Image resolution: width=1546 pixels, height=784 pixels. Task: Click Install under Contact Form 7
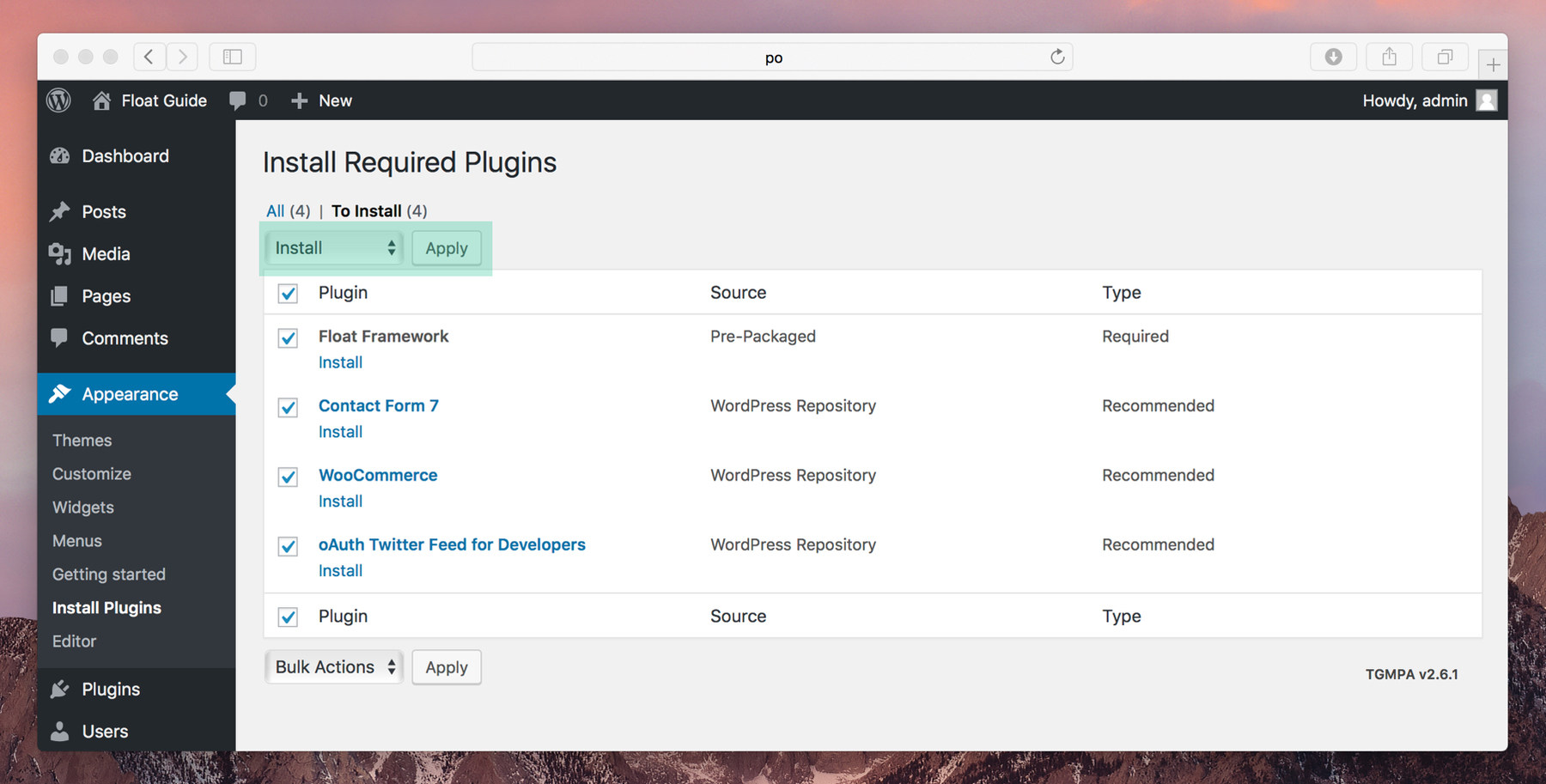point(340,432)
